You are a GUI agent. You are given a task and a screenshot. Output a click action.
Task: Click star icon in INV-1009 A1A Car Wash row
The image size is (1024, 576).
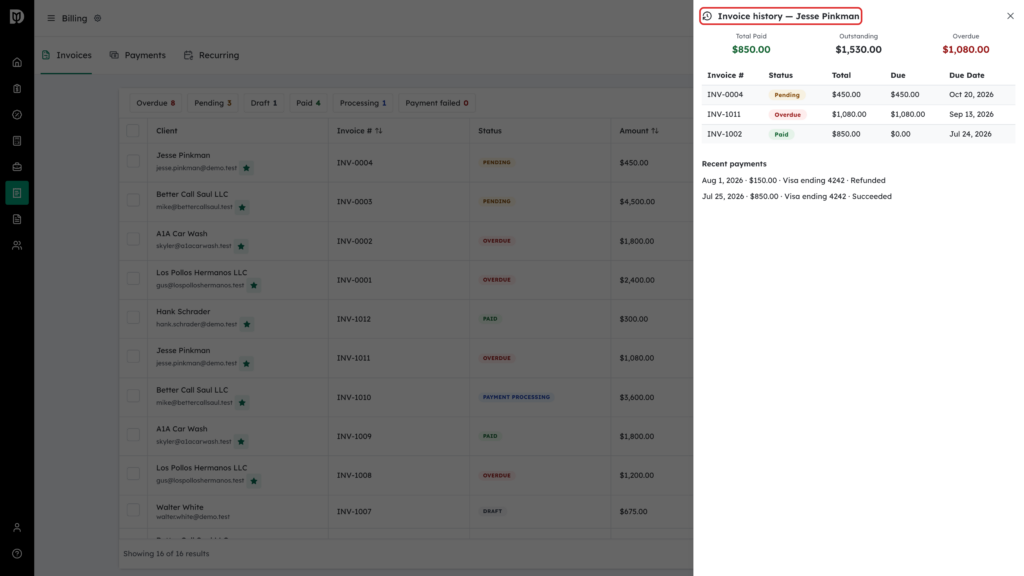pyautogui.click(x=241, y=442)
